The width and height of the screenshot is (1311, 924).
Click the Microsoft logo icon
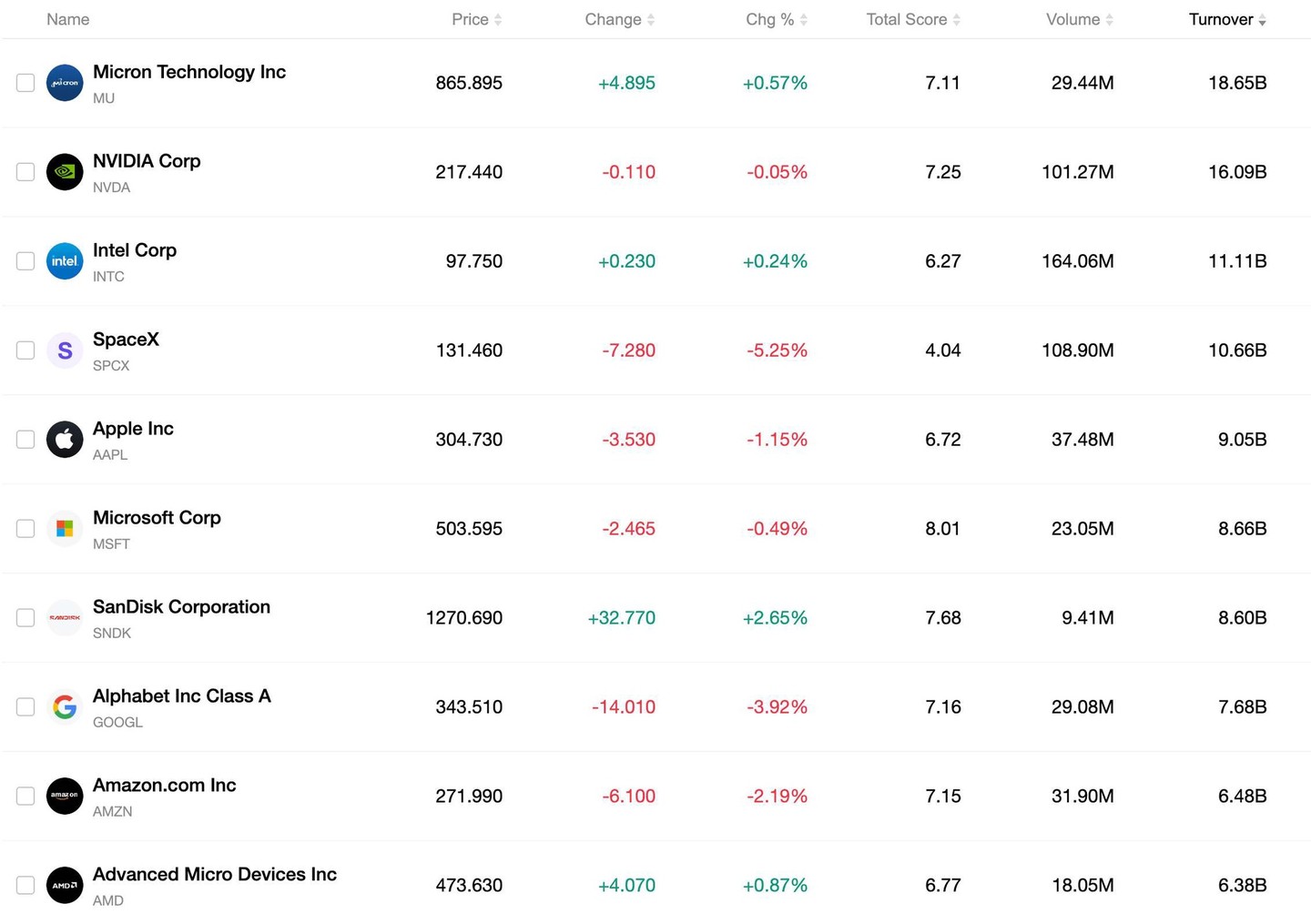pos(65,529)
